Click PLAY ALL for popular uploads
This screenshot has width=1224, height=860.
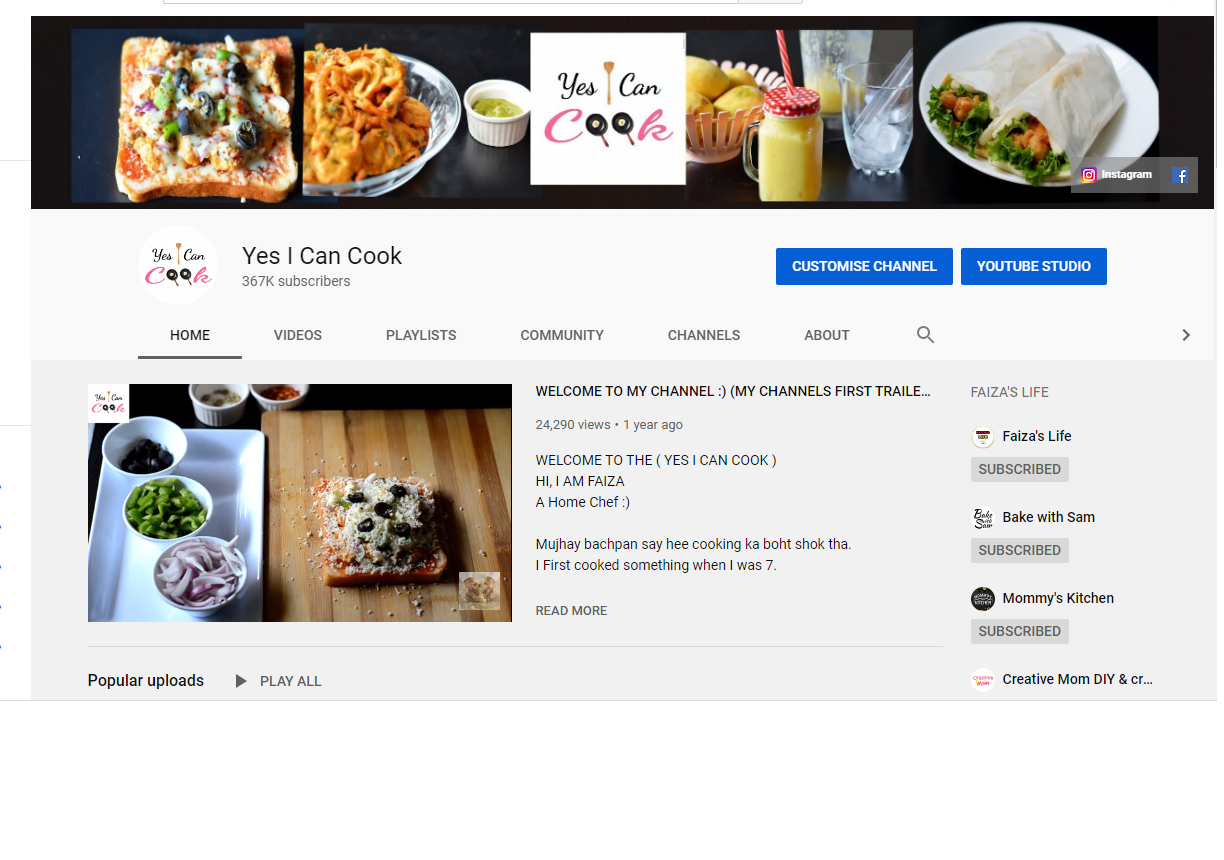pyautogui.click(x=291, y=681)
